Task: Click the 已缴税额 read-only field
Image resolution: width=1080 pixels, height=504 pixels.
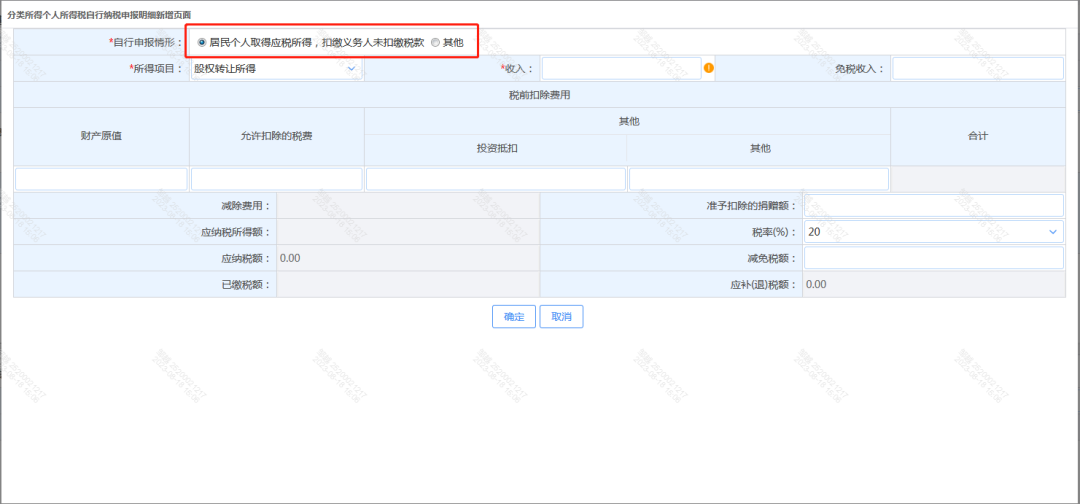Action: click(x=407, y=284)
